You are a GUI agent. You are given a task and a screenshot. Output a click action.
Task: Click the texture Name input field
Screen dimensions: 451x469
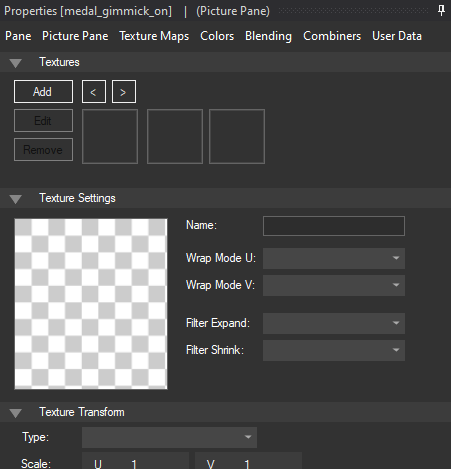pos(334,226)
